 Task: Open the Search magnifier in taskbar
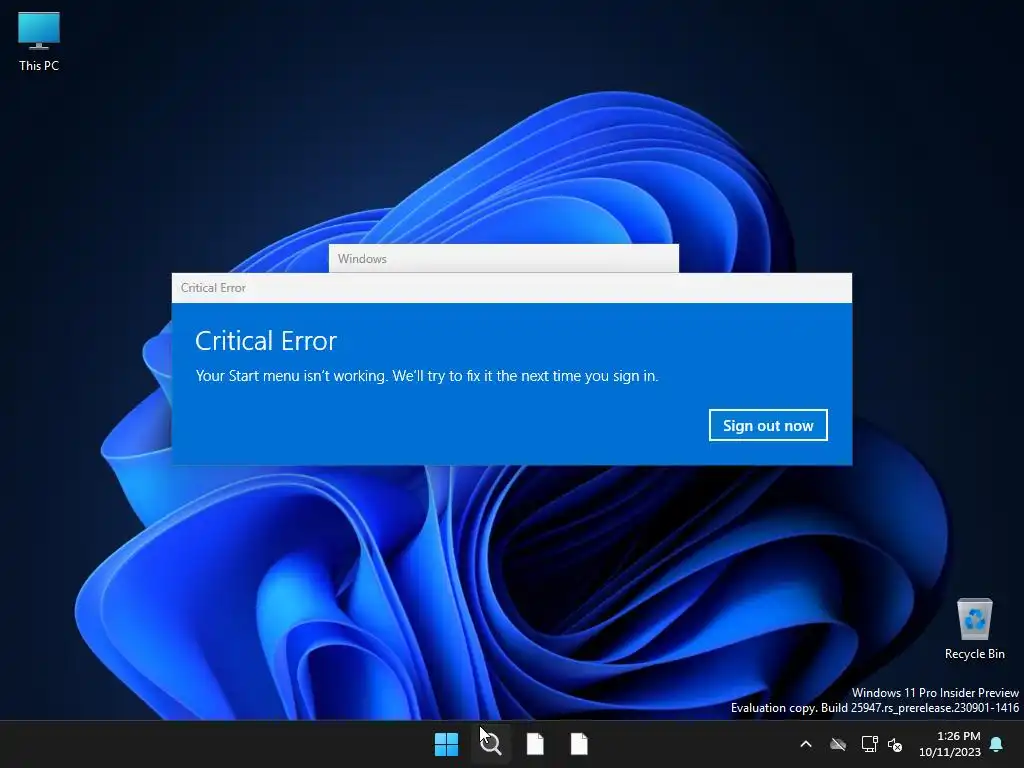tap(490, 744)
